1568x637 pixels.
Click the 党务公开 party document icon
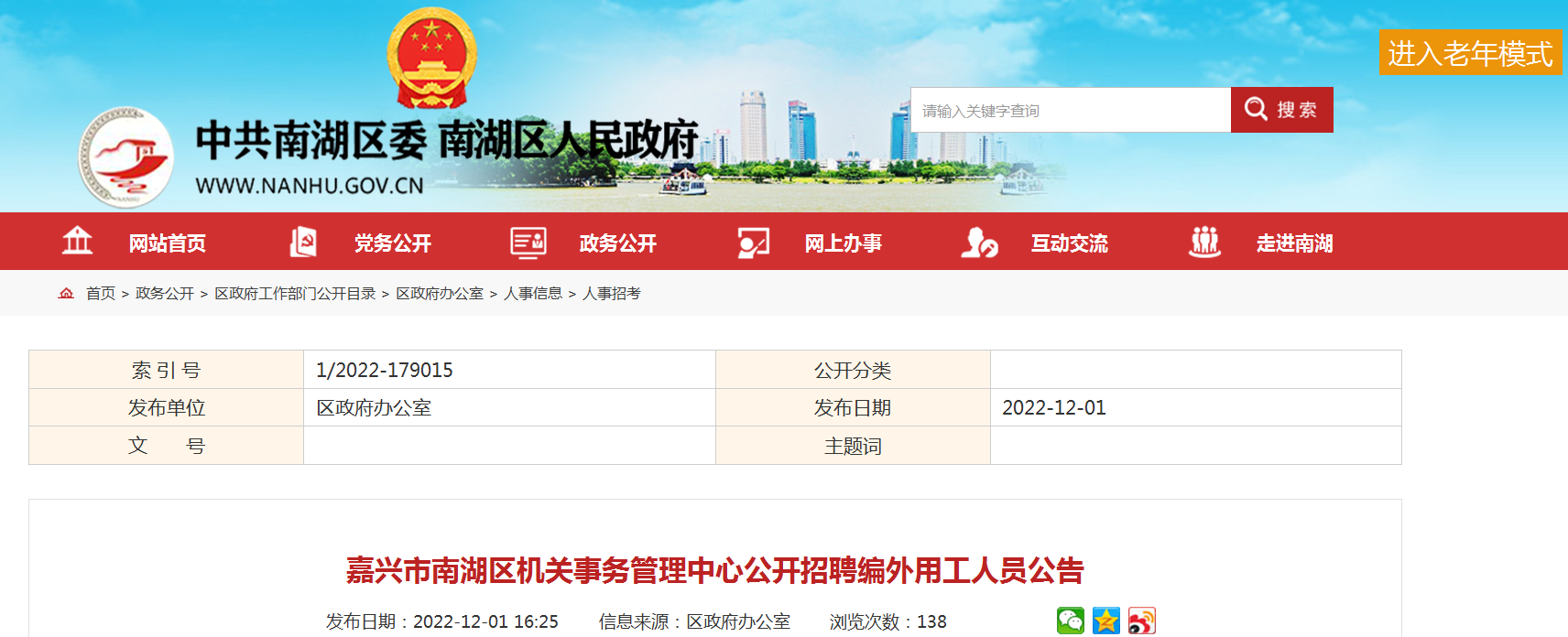(303, 242)
